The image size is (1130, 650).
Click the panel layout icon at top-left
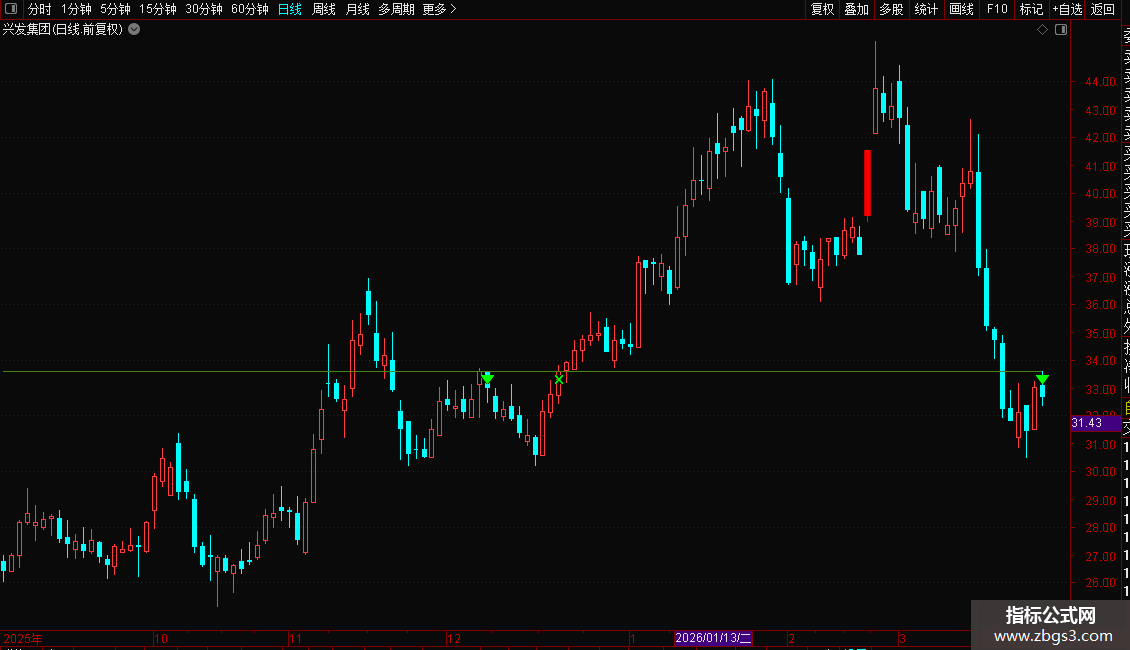[11, 9]
